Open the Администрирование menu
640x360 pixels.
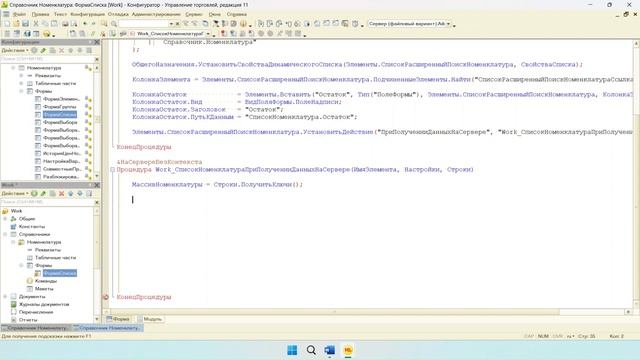[156, 14]
